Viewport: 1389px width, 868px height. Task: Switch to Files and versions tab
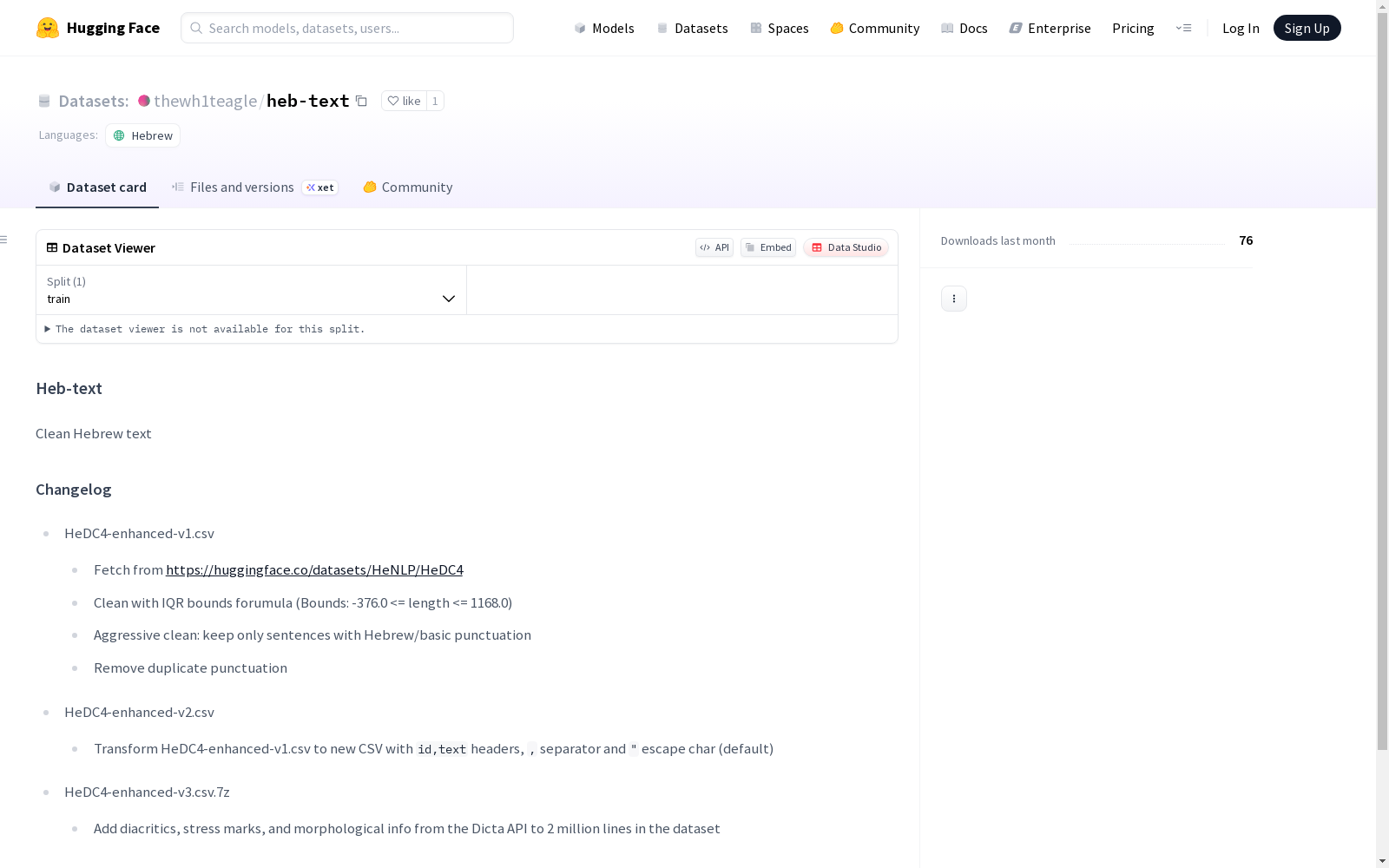pyautogui.click(x=254, y=187)
